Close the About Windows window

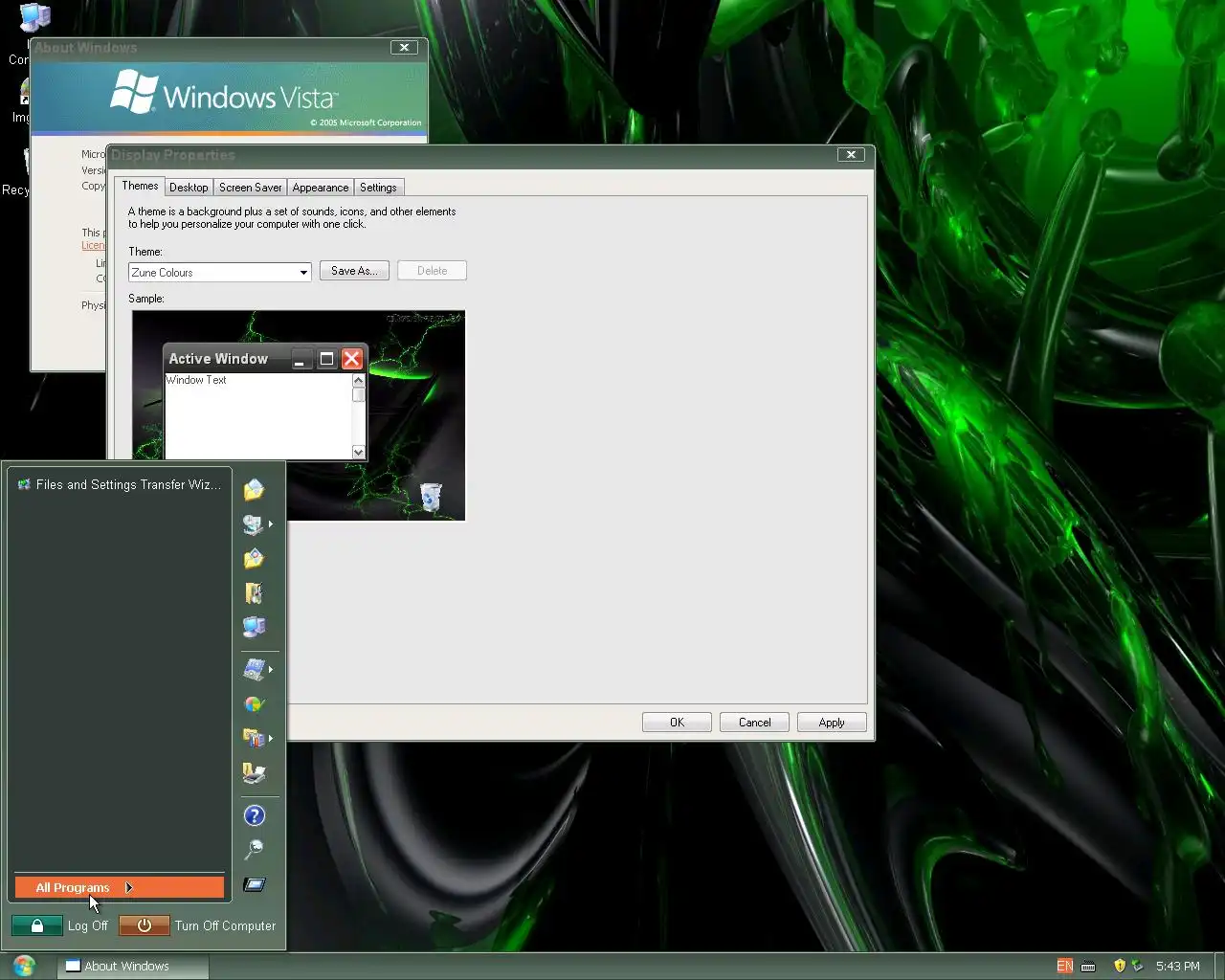pos(404,47)
